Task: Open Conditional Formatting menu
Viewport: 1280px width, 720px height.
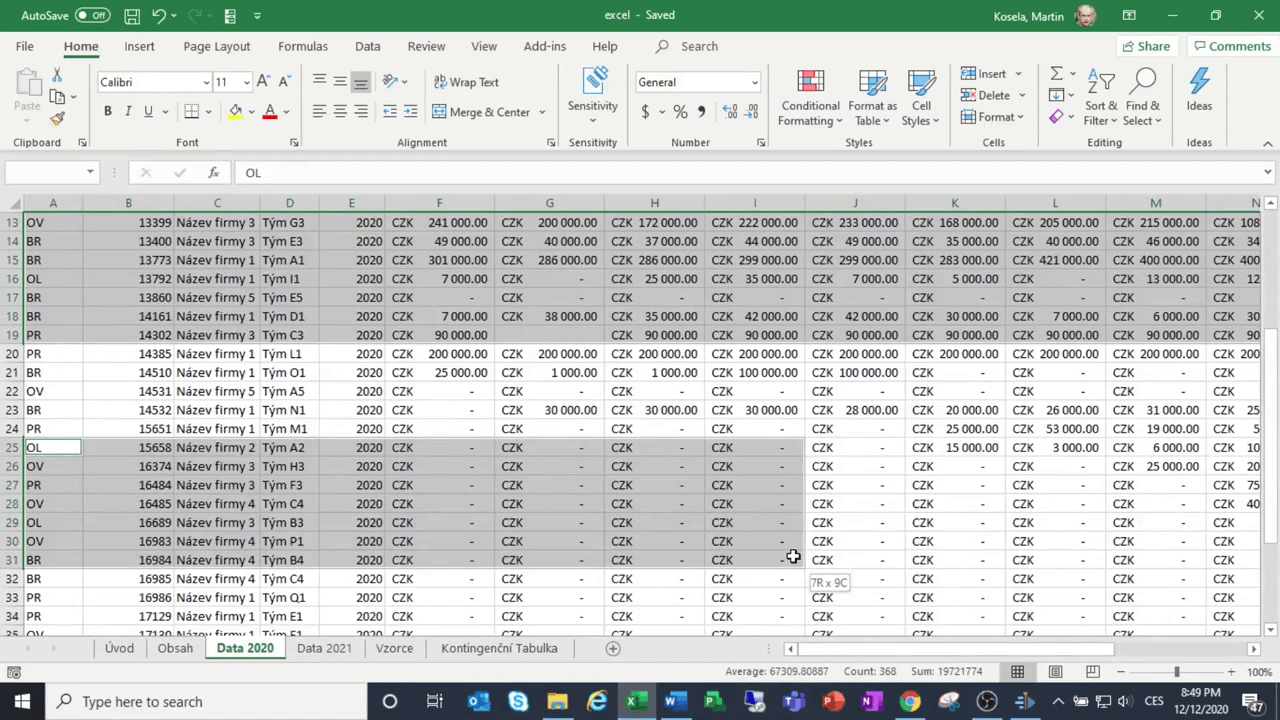Action: click(x=810, y=98)
